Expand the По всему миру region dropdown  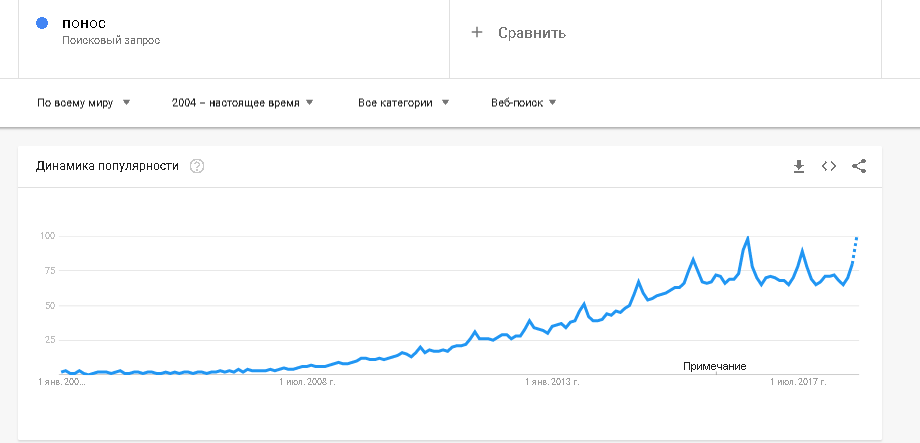pos(84,102)
